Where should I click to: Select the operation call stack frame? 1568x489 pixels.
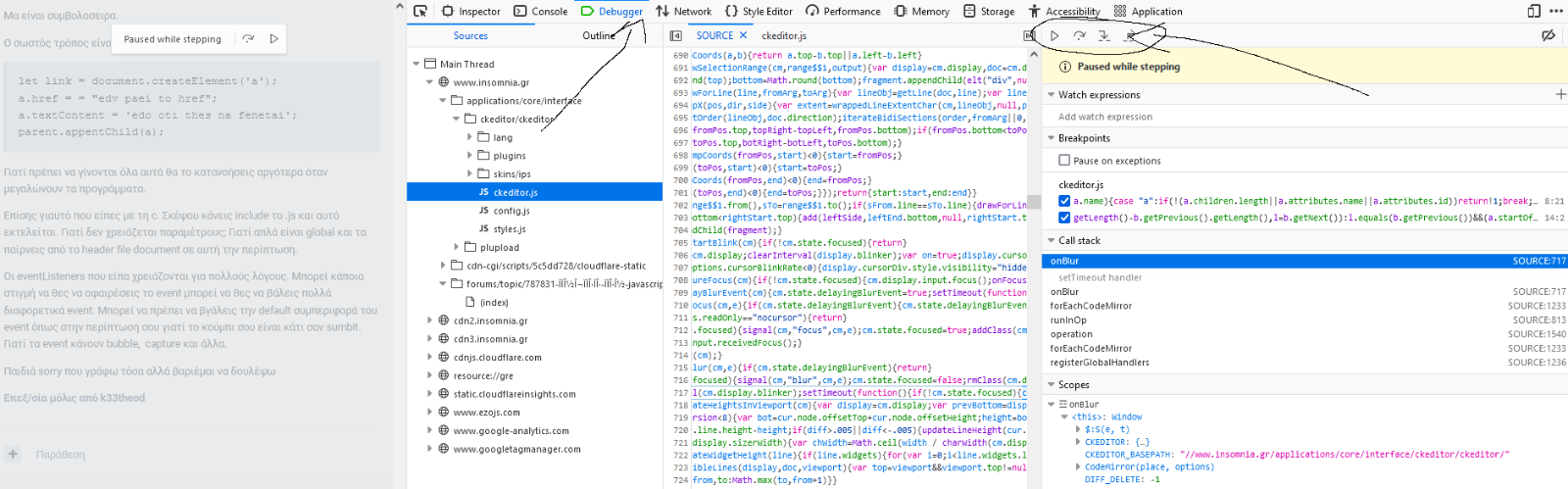[1305, 334]
